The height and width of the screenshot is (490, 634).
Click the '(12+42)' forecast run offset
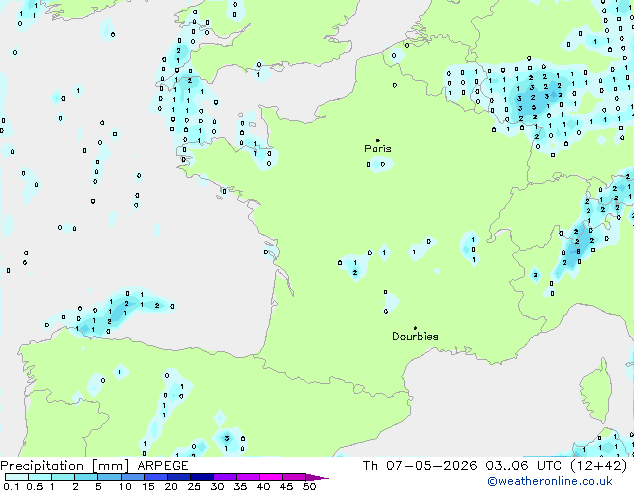point(598,466)
